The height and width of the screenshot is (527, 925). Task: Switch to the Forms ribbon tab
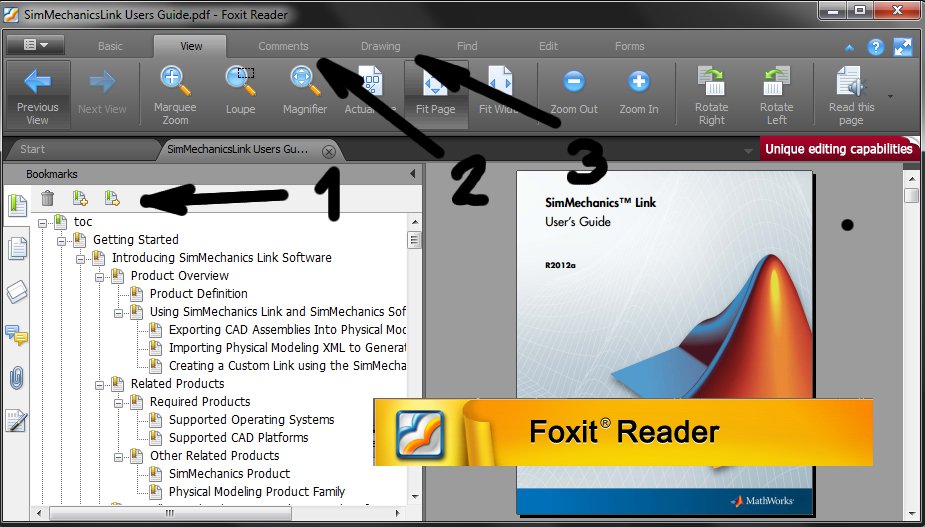629,46
